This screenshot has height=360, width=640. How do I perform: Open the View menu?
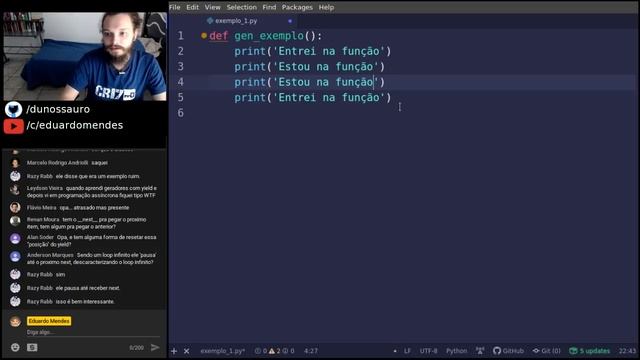click(212, 7)
